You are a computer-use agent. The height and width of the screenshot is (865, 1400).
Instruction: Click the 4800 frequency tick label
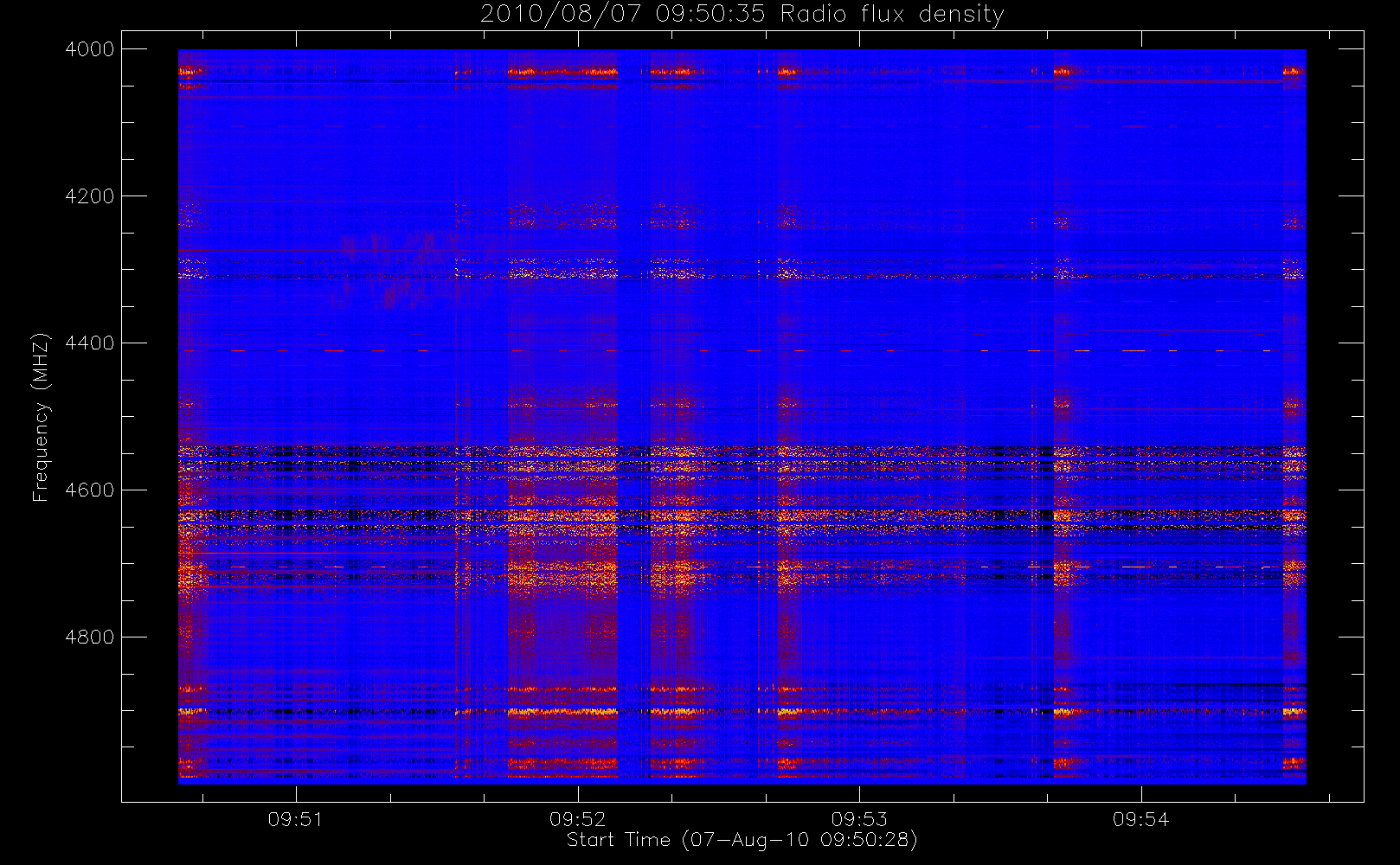pyautogui.click(x=90, y=638)
